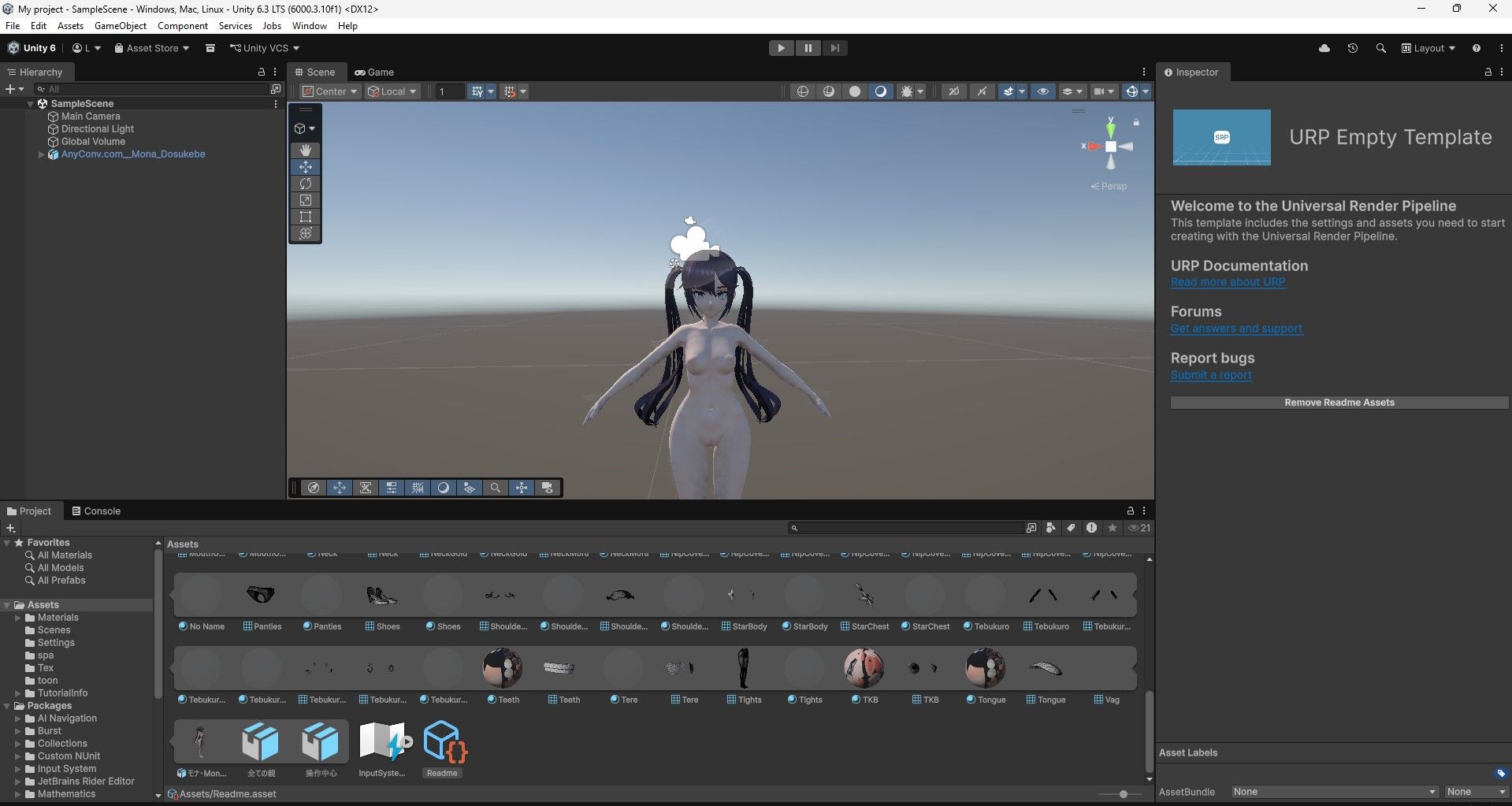Collapse the Packages folder tree

(7, 706)
